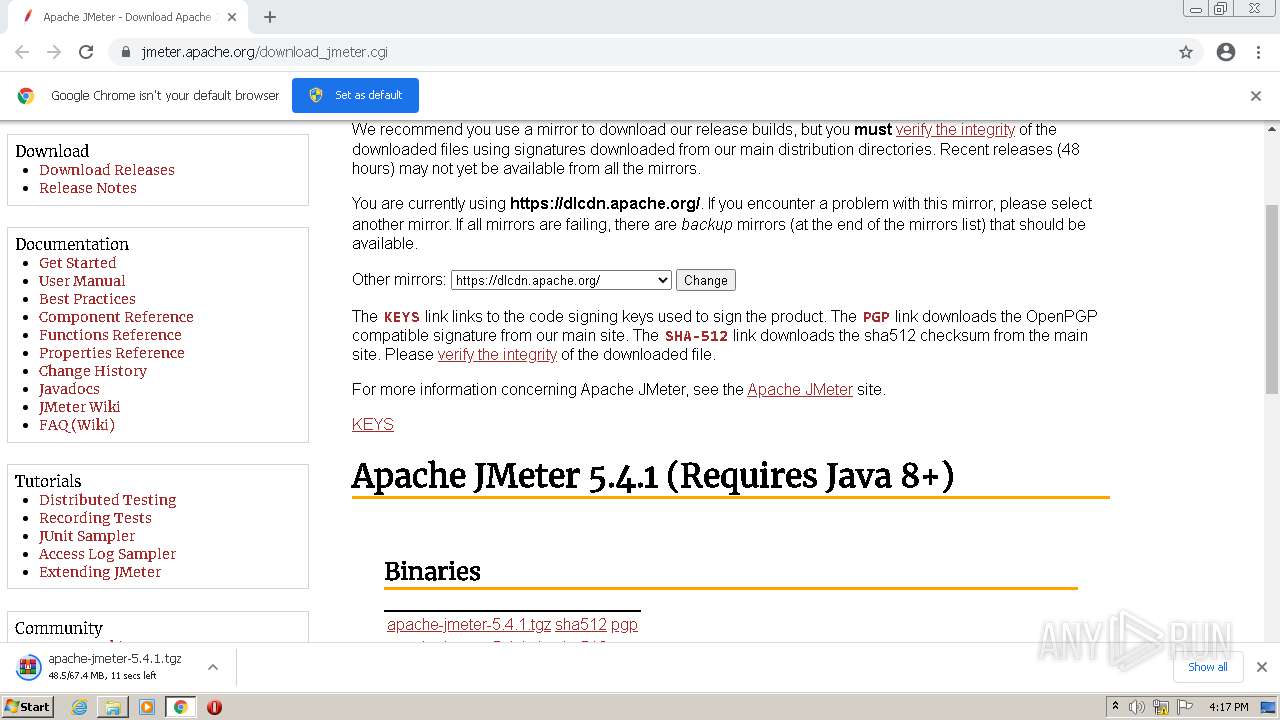Screen dimensions: 1280x720
Task: Click the Set as default button
Action: tap(355, 95)
